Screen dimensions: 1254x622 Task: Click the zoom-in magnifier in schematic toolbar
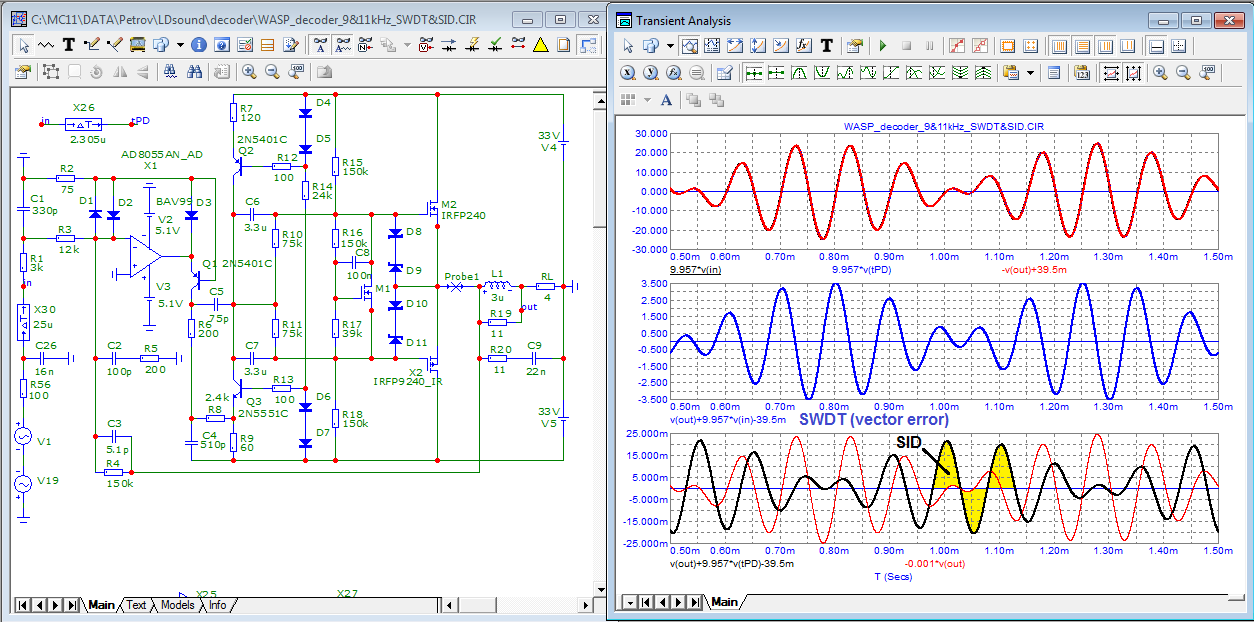tap(249, 72)
